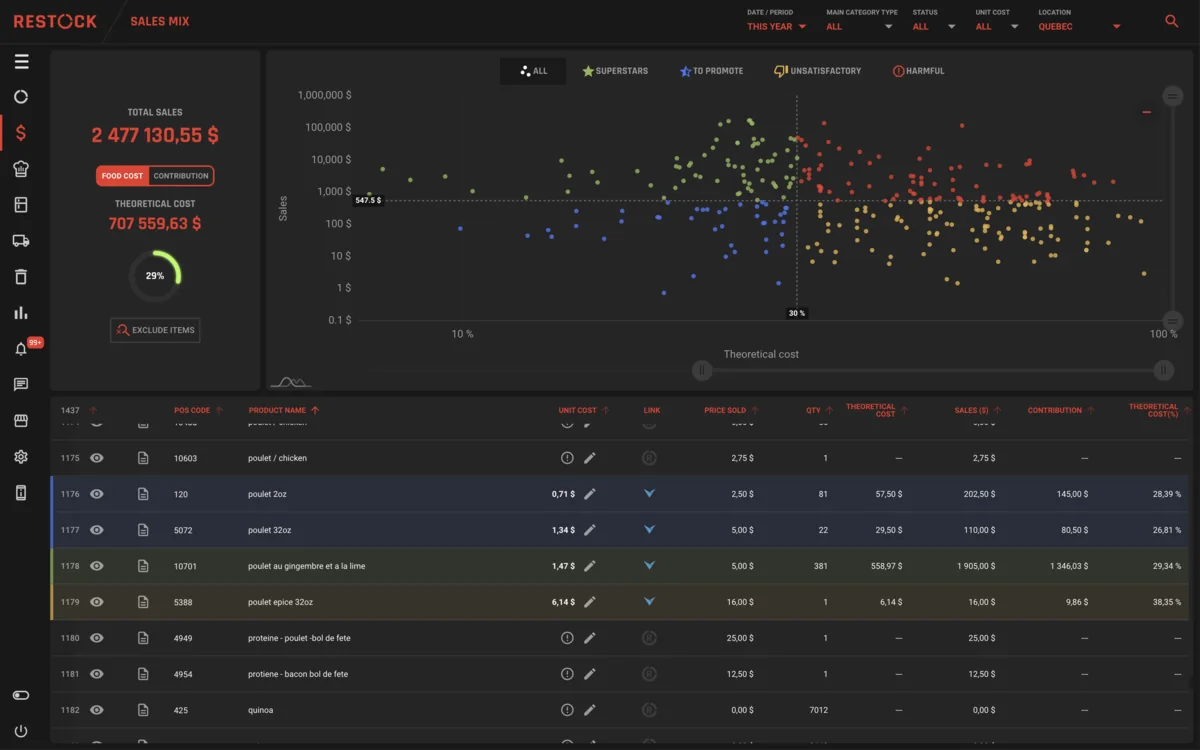Image resolution: width=1200 pixels, height=750 pixels.
Task: Click the horizontal range slider right handle
Action: click(1163, 371)
